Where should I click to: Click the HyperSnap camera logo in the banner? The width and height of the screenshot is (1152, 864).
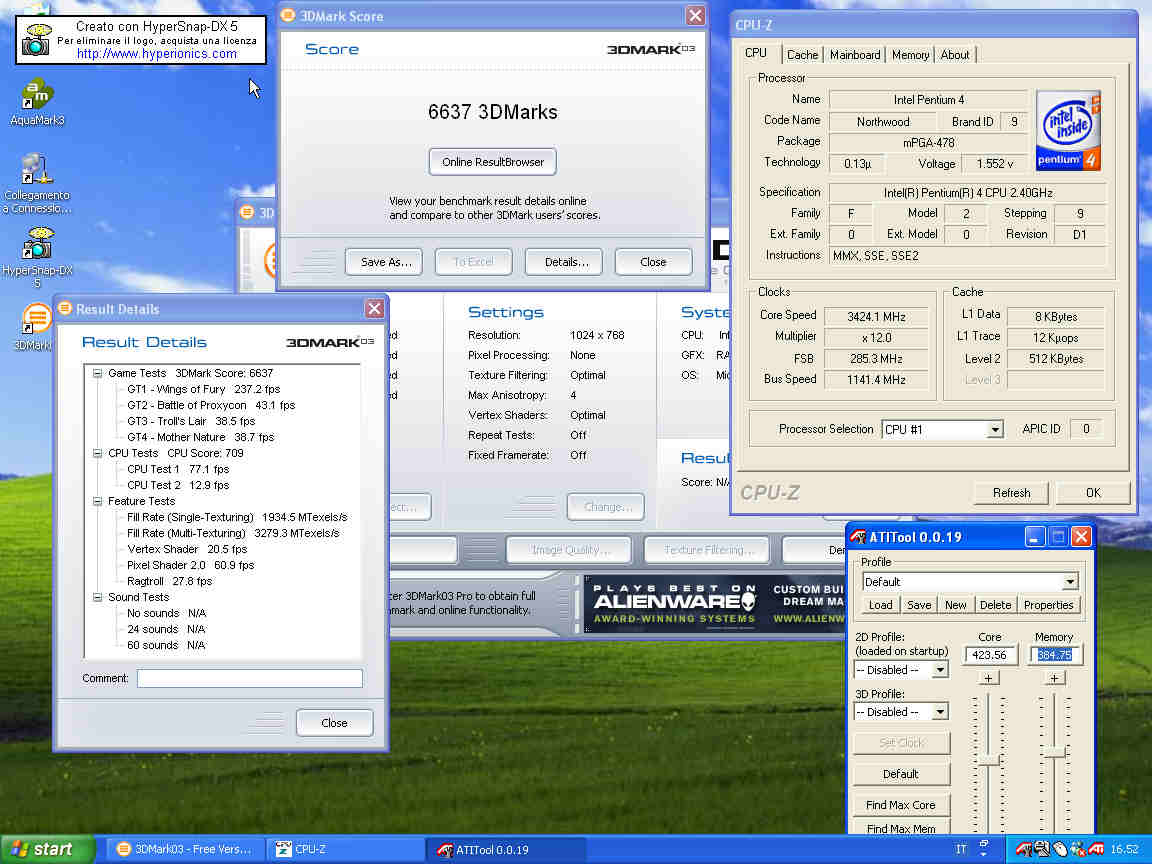[x=36, y=40]
